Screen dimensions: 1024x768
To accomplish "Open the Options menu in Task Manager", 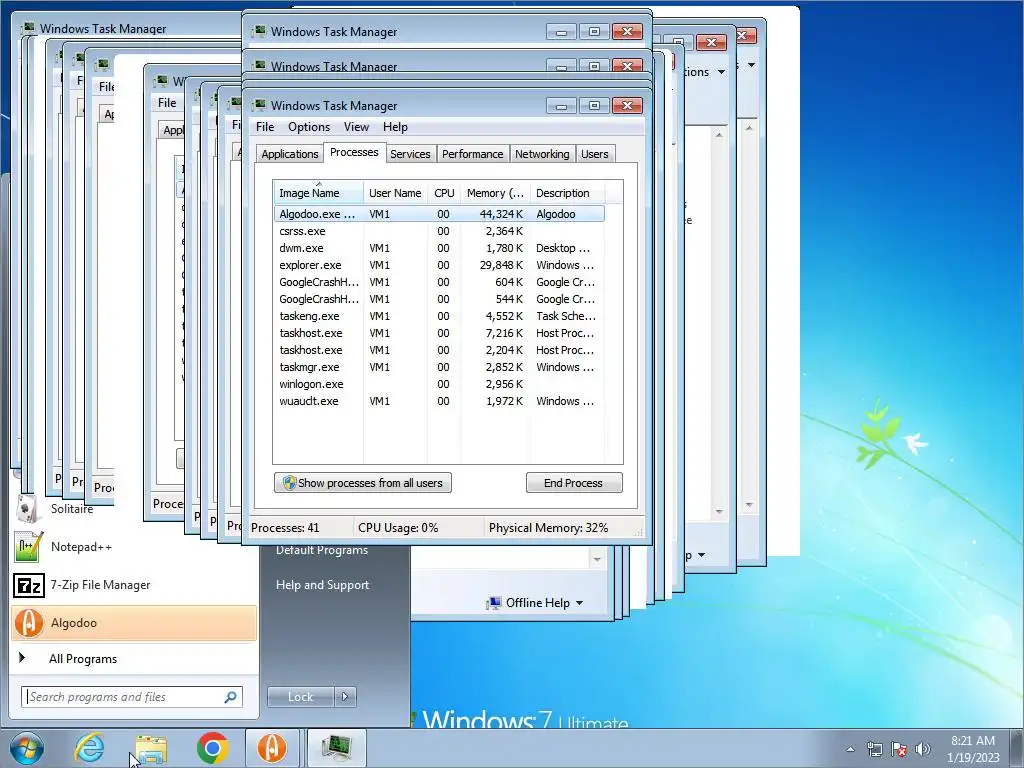I will click(x=309, y=127).
